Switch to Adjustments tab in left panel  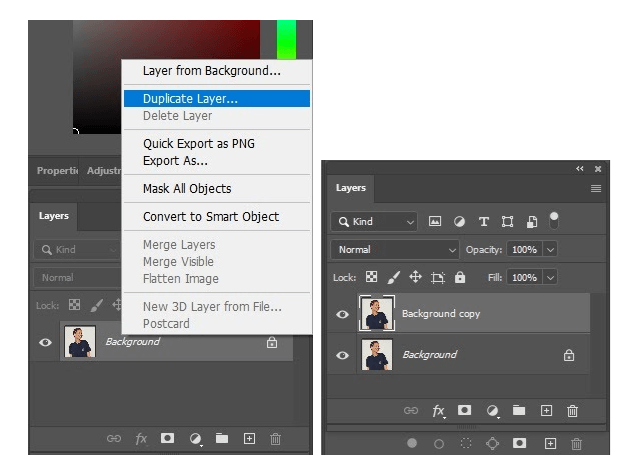(104, 171)
